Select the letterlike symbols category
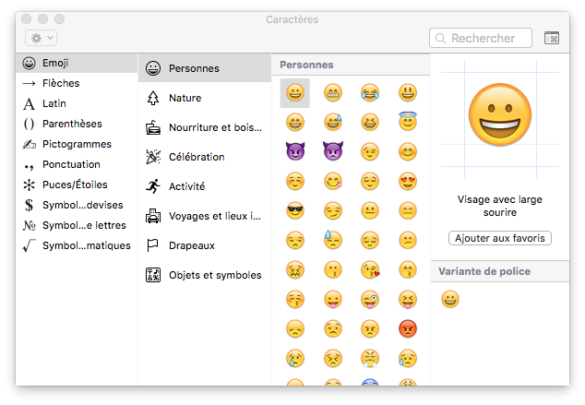Screen dimensions: 585x405 (76, 225)
